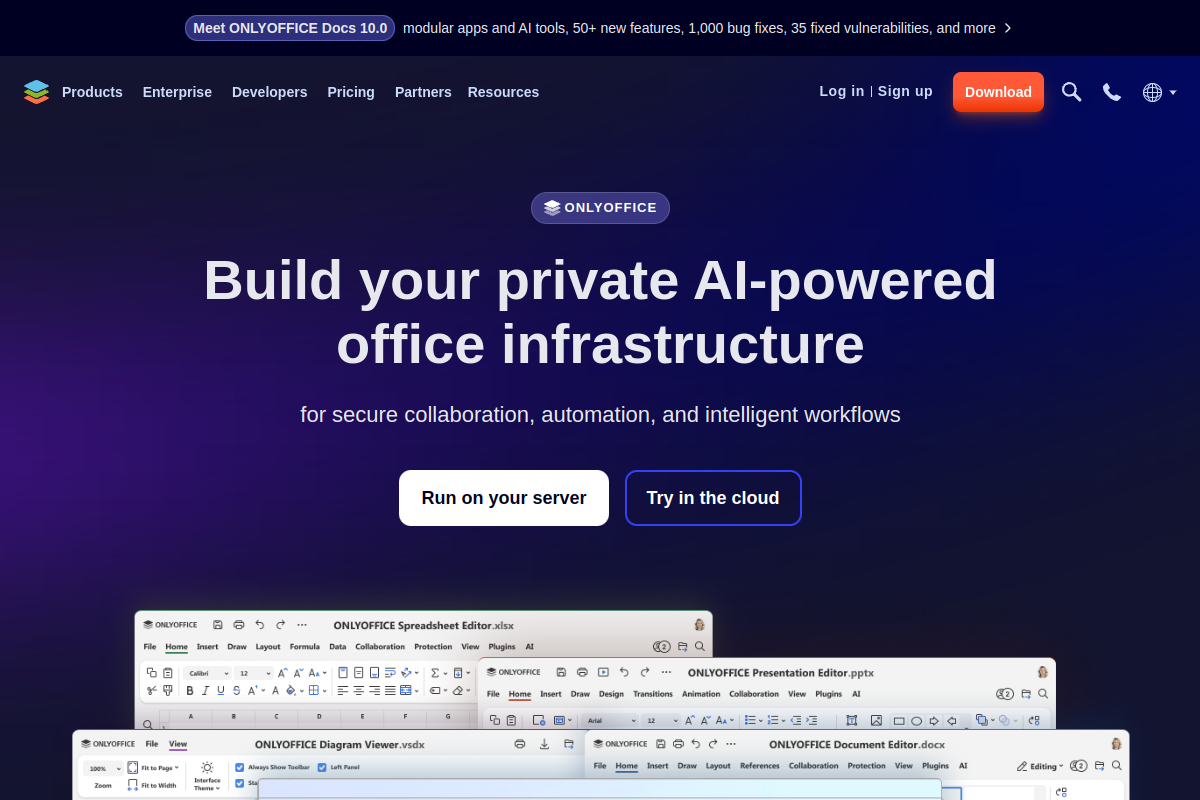Viewport: 1200px width, 800px height.
Task: Open font size 12 dropdown in Spreadsheet Editor
Action: click(254, 673)
